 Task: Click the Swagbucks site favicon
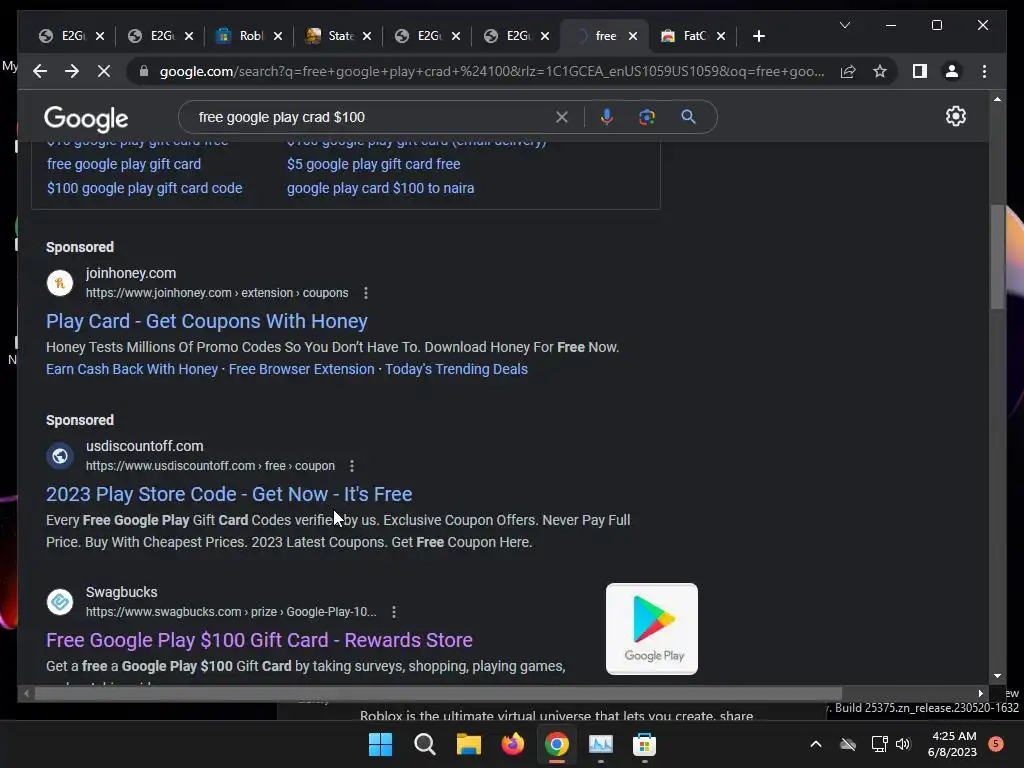[60, 601]
